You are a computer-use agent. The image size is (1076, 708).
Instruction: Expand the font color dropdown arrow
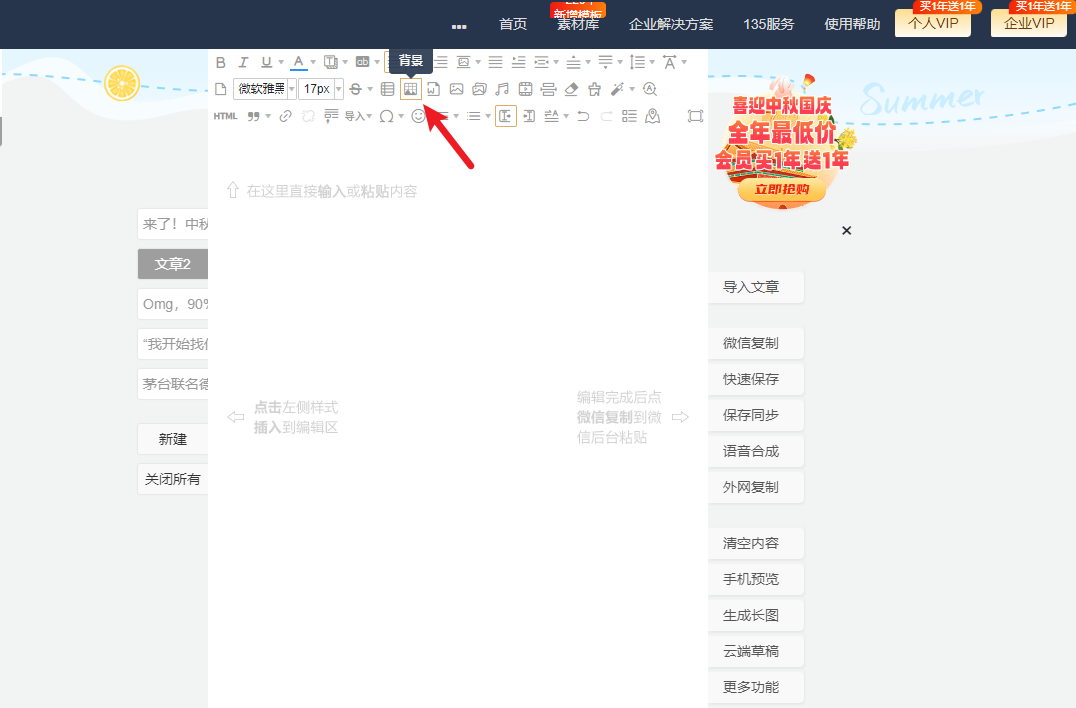(313, 62)
